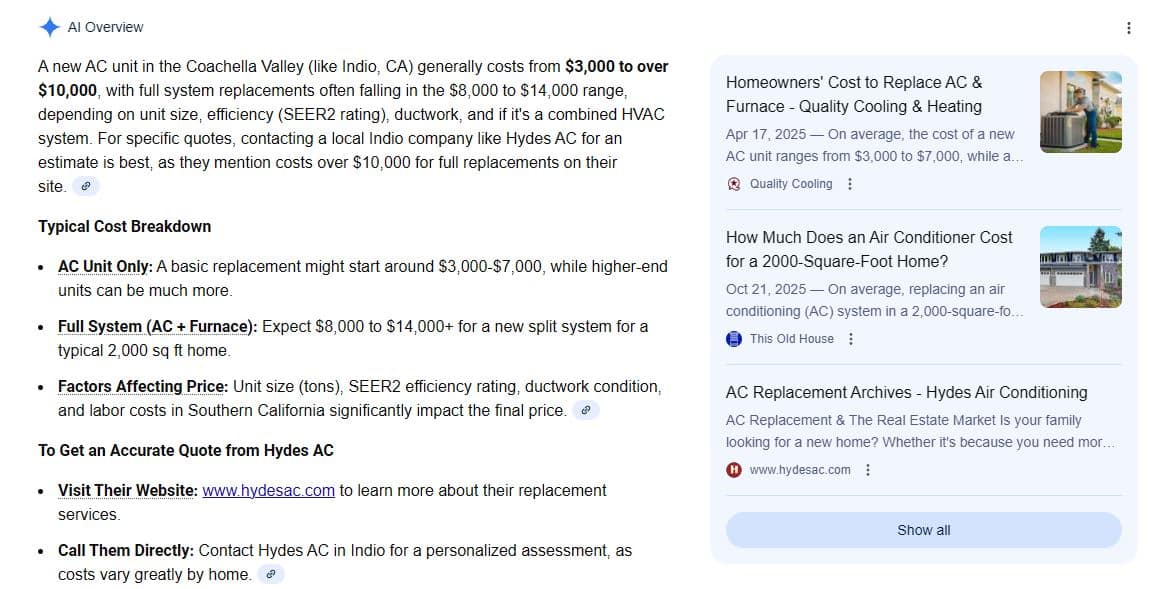Screen dimensions: 1174x589
Task: Click the house with garage thumbnail
Action: pos(1081,266)
